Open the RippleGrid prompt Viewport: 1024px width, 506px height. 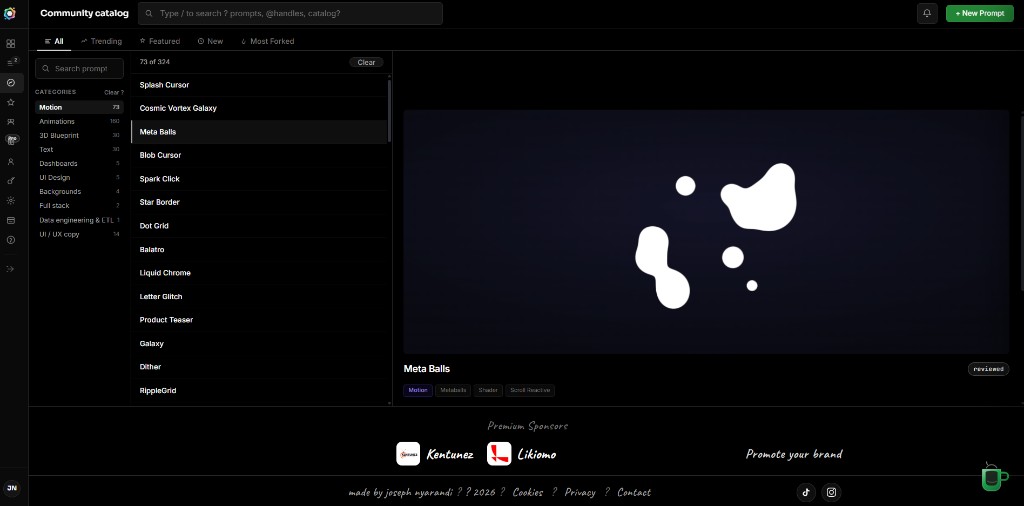(x=259, y=390)
